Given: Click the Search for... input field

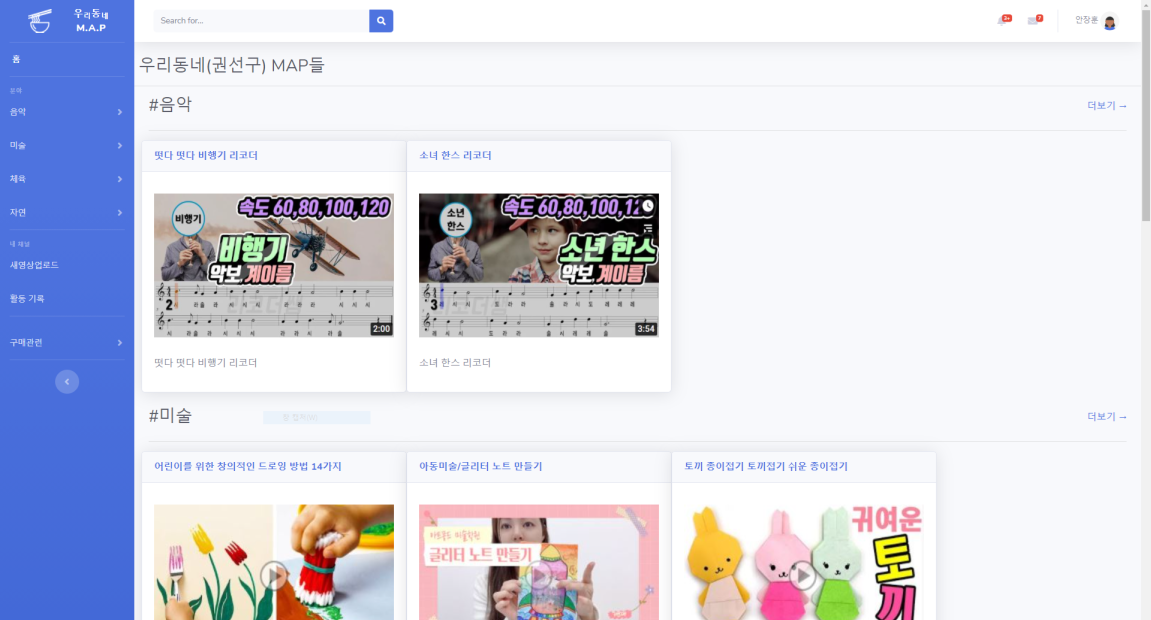Looking at the screenshot, I should [261, 21].
